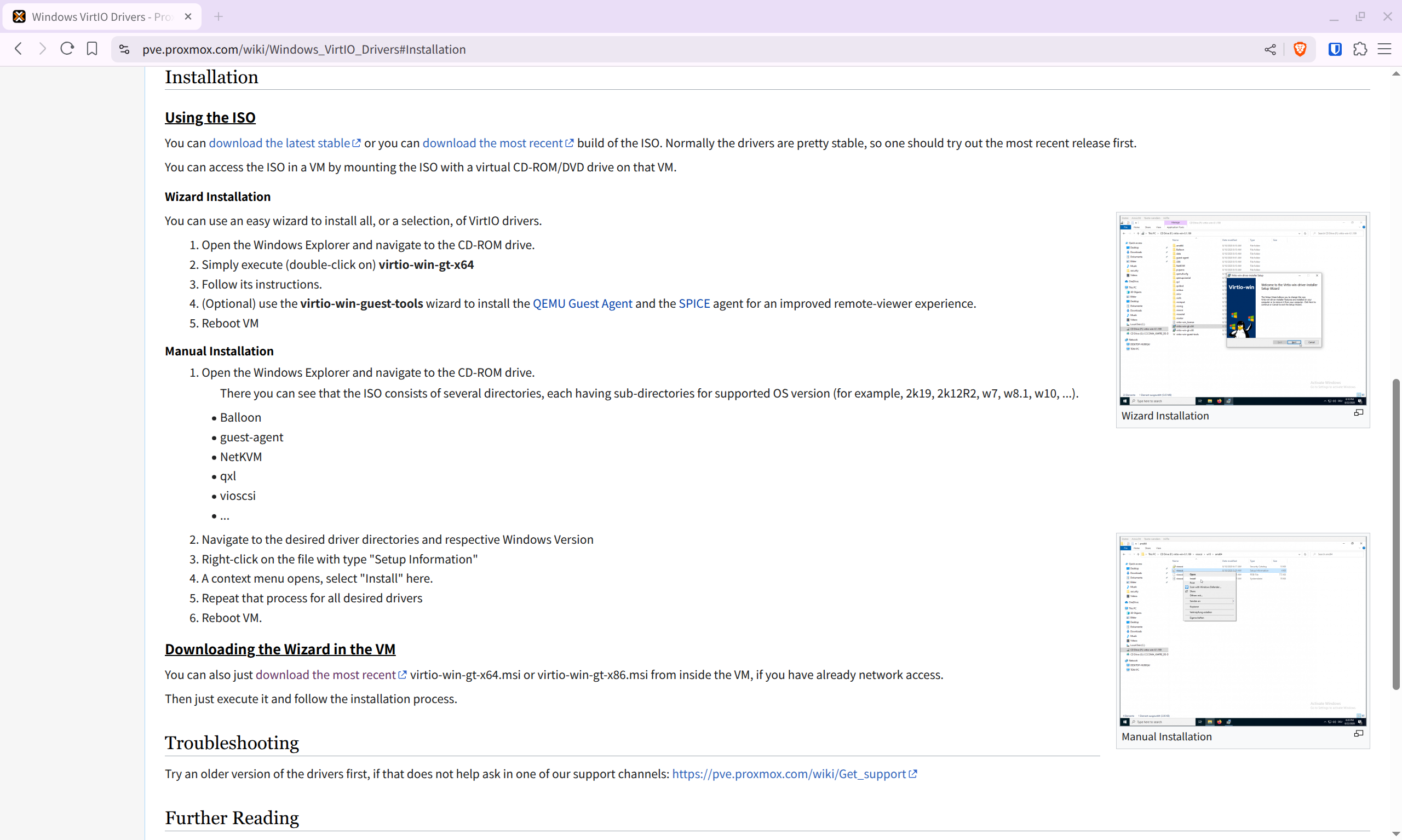Open the Bitwarden extension icon

(1335, 49)
